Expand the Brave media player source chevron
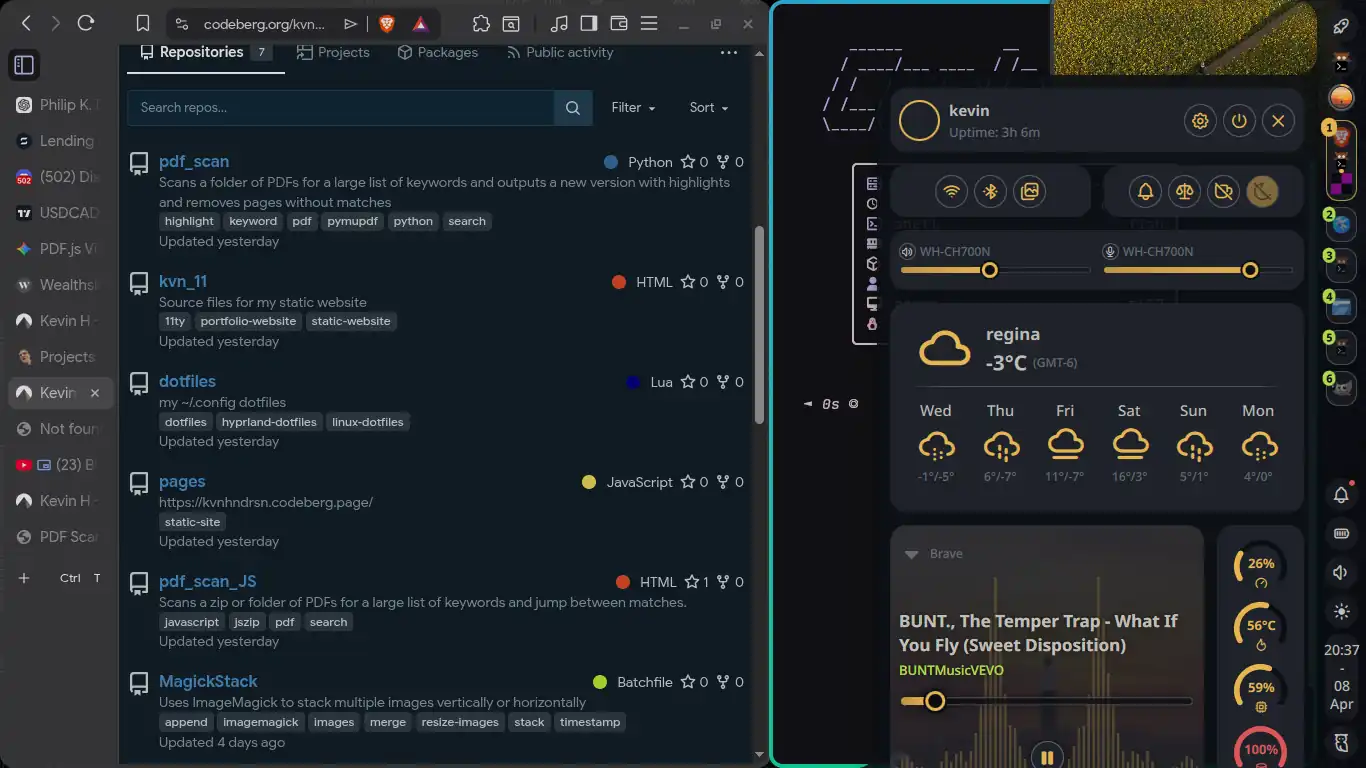1366x768 pixels. click(911, 554)
